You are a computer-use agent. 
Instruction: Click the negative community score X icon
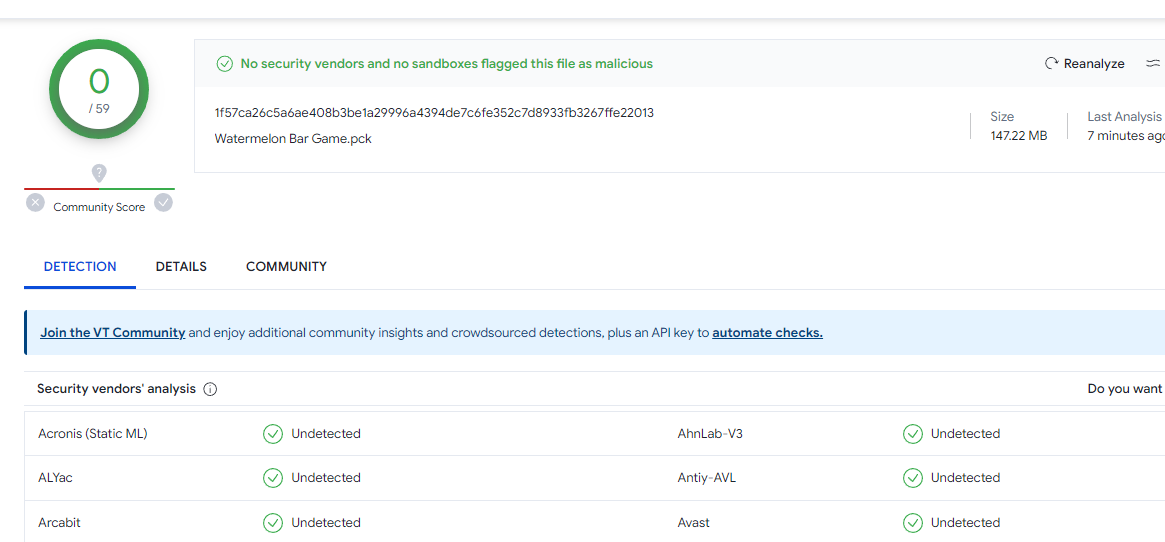pos(36,203)
